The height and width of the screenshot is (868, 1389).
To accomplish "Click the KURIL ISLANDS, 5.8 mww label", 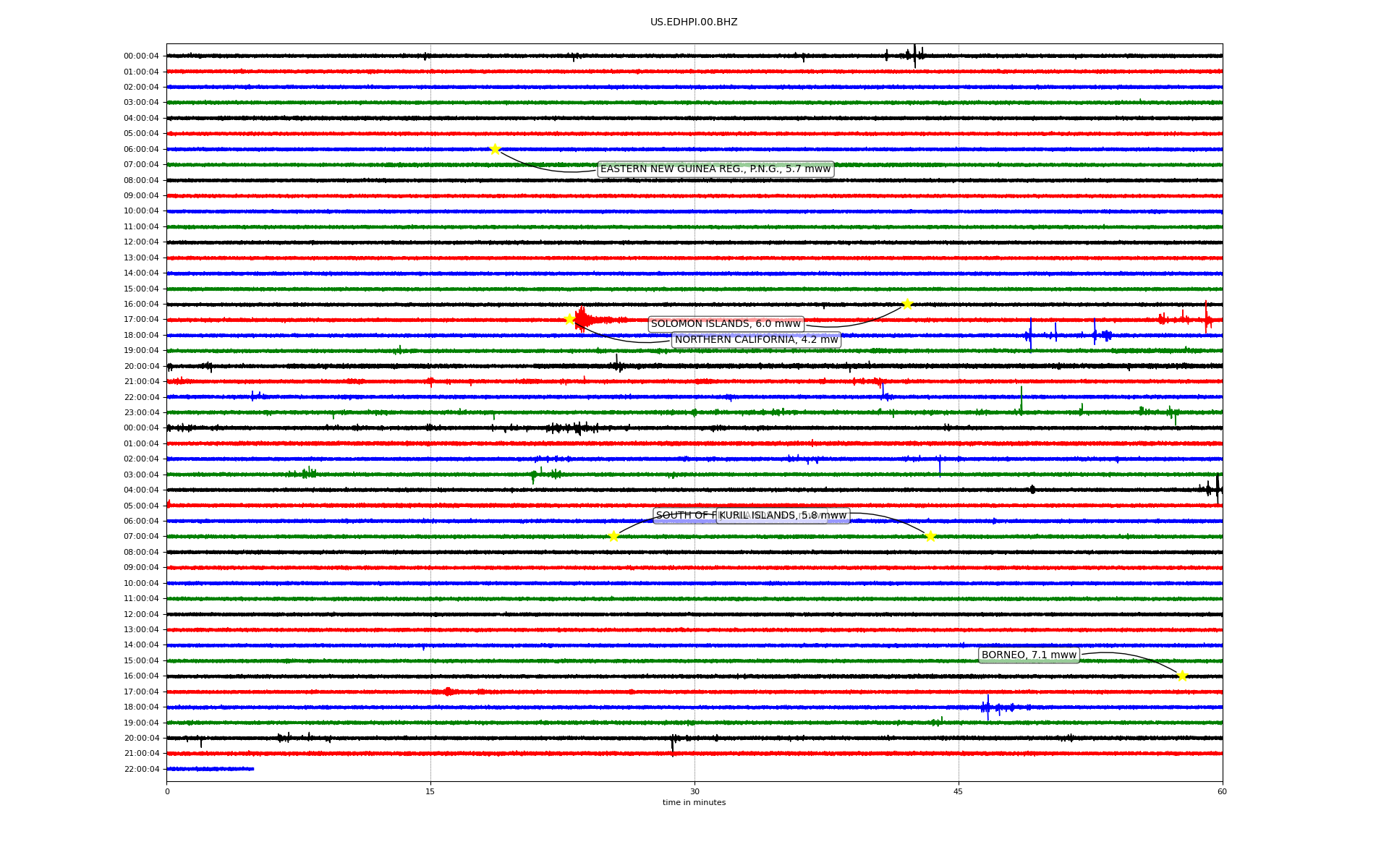I will pyautogui.click(x=783, y=516).
